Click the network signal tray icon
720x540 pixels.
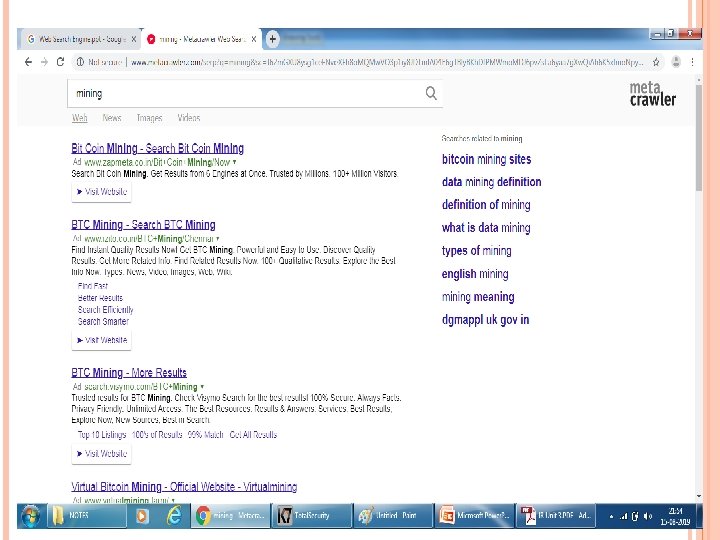pos(623,517)
